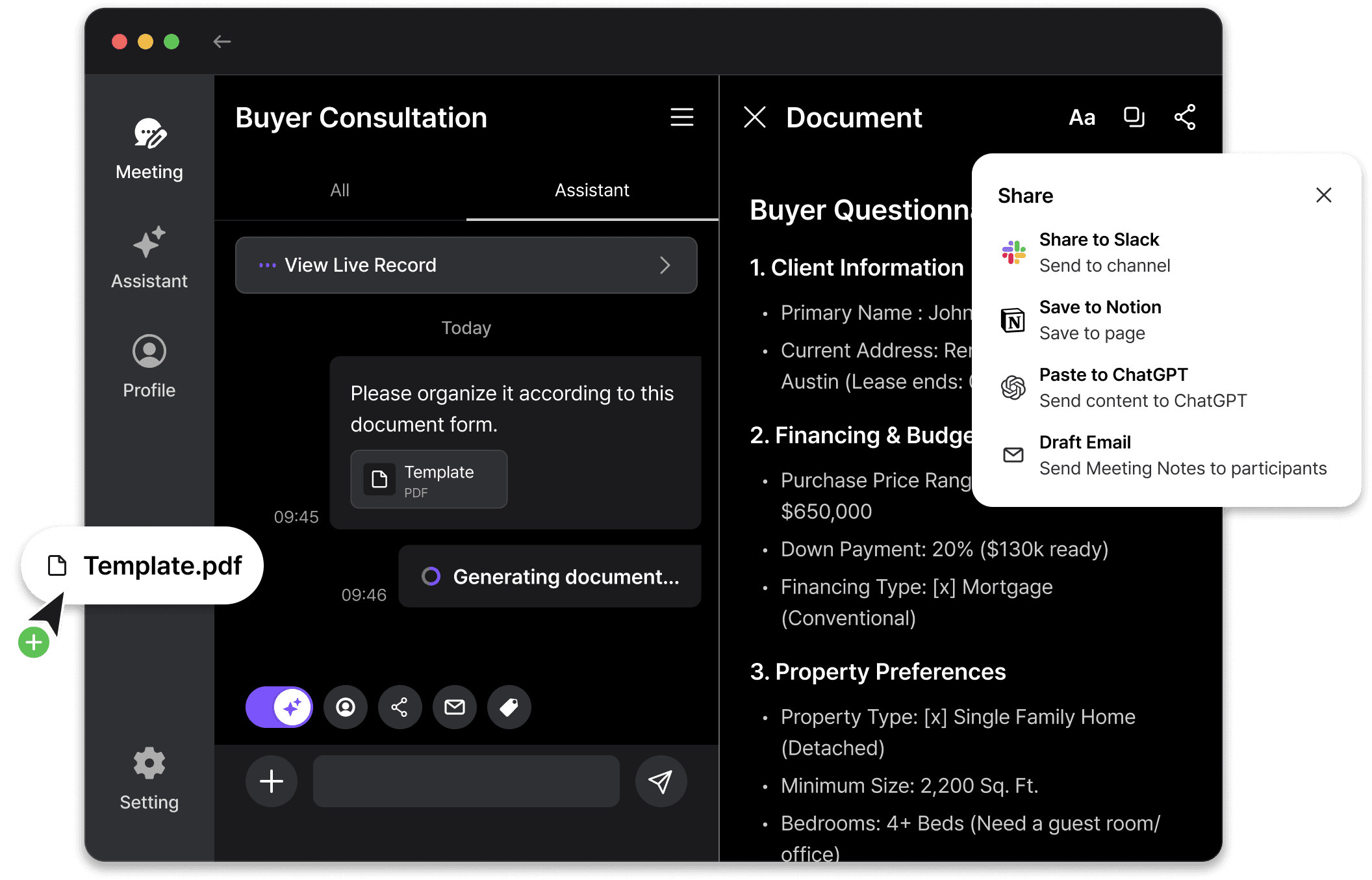1372x880 pixels.
Task: Click the font size Aa icon
Action: (x=1082, y=118)
